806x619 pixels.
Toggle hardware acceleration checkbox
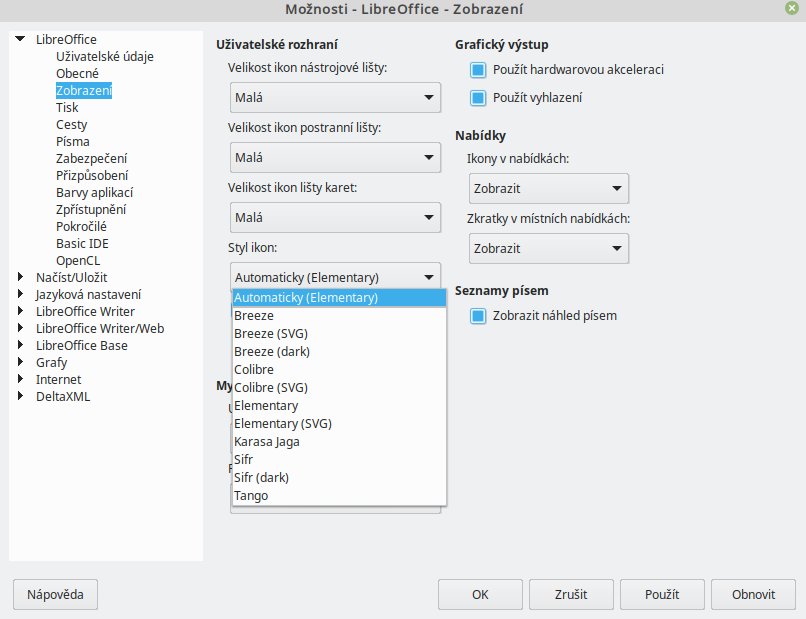(x=478, y=70)
